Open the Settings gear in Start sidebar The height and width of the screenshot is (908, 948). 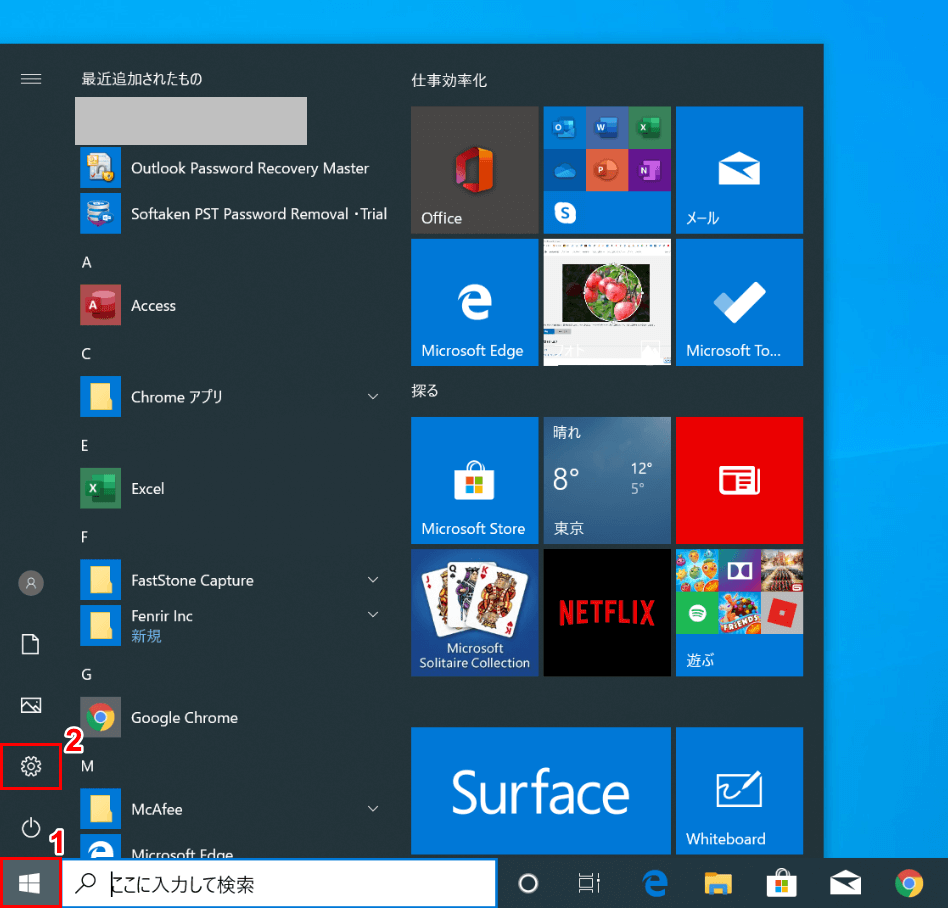pos(31,767)
